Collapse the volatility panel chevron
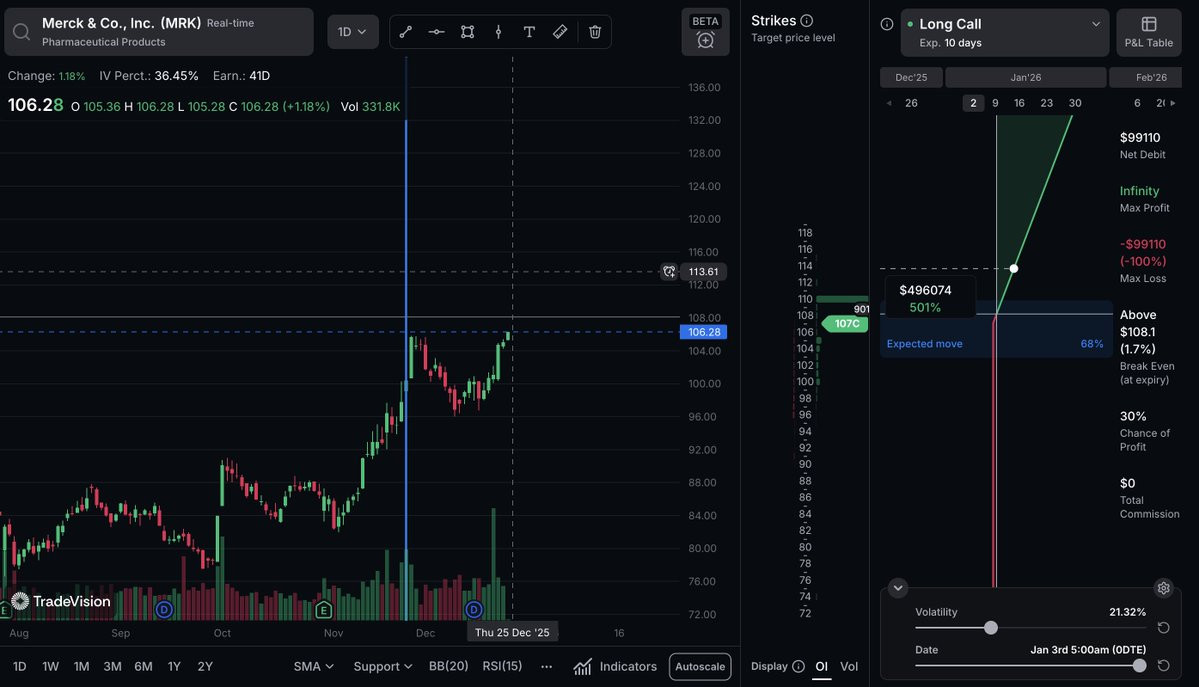The image size is (1199, 687). [x=898, y=588]
